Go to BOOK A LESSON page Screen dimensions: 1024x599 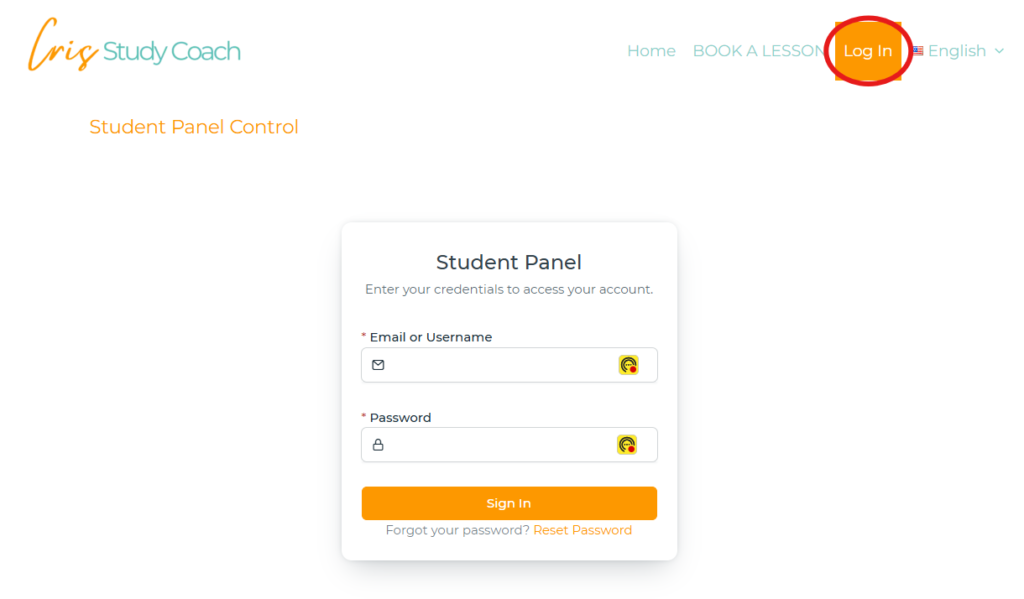coord(758,51)
